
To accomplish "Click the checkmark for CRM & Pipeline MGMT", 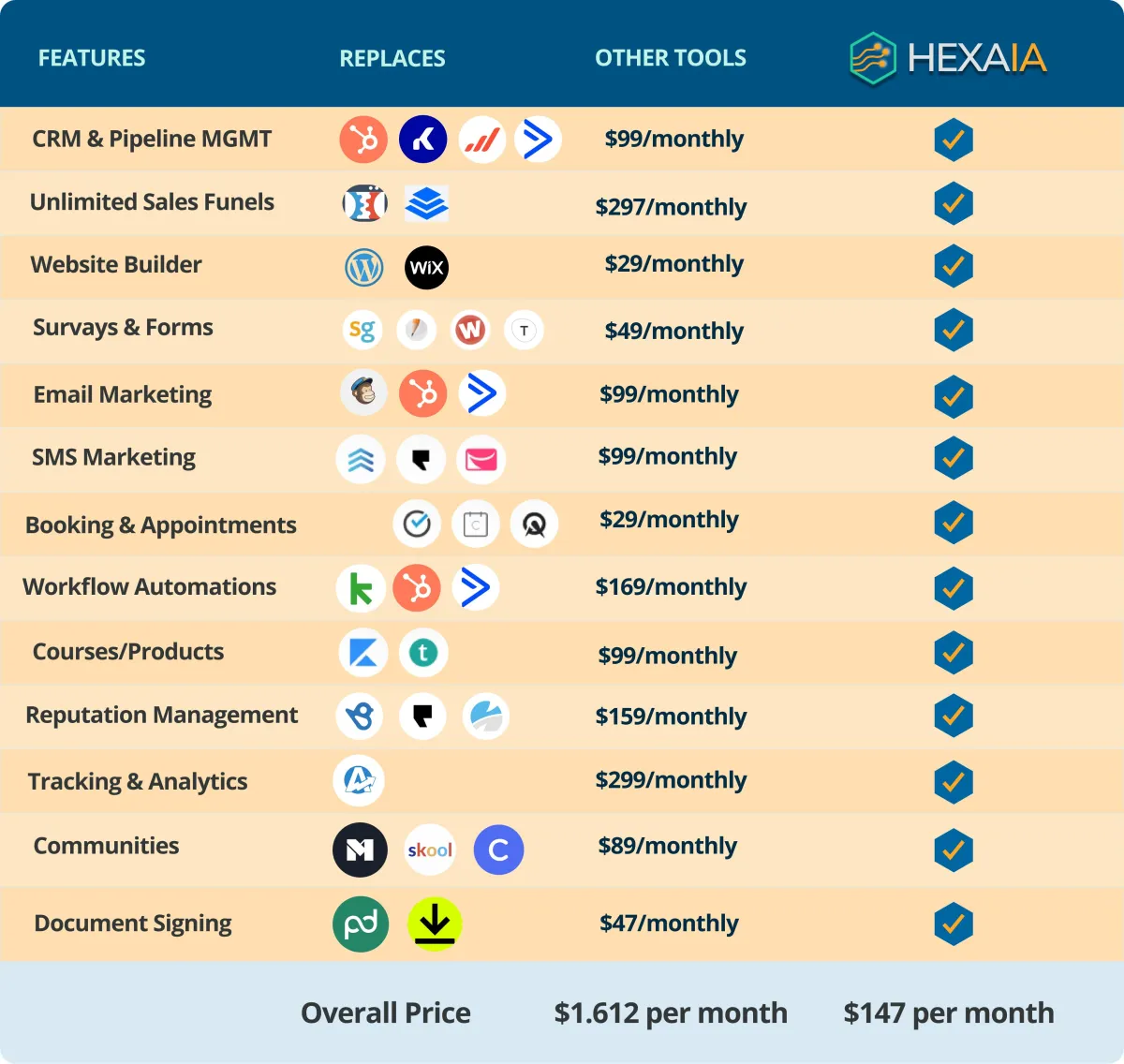I will (x=954, y=140).
